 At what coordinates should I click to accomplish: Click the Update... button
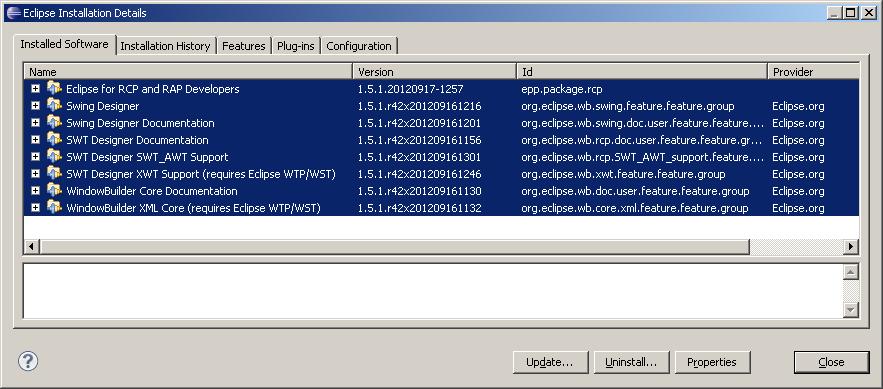click(550, 362)
